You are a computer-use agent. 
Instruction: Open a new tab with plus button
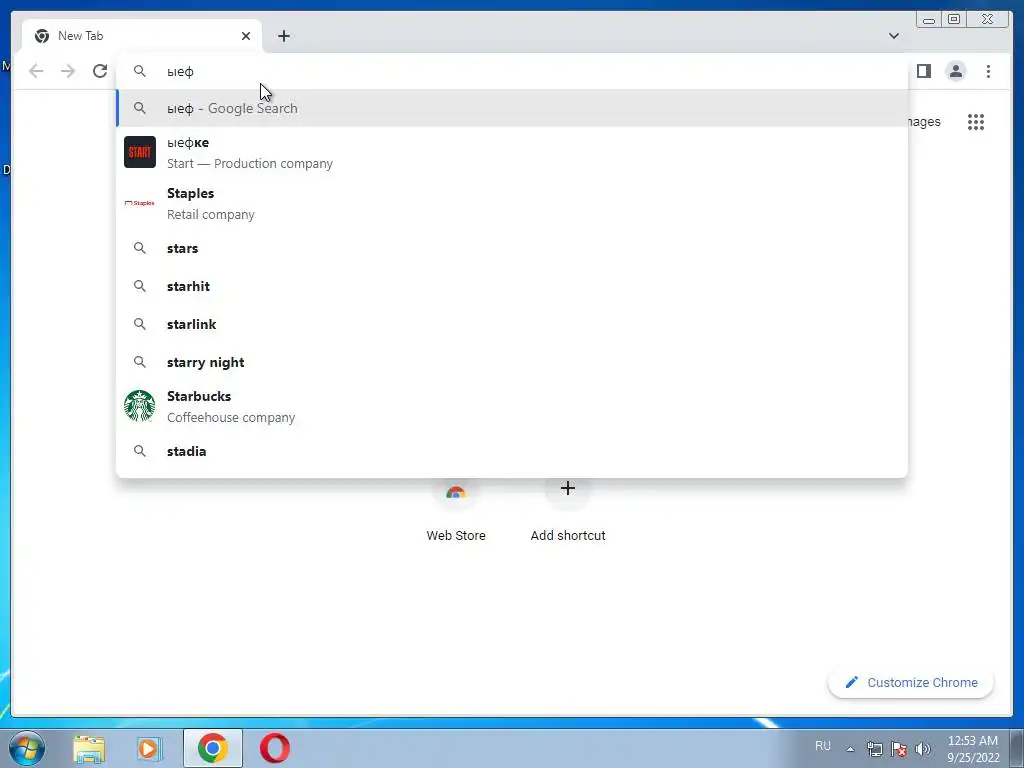click(283, 36)
